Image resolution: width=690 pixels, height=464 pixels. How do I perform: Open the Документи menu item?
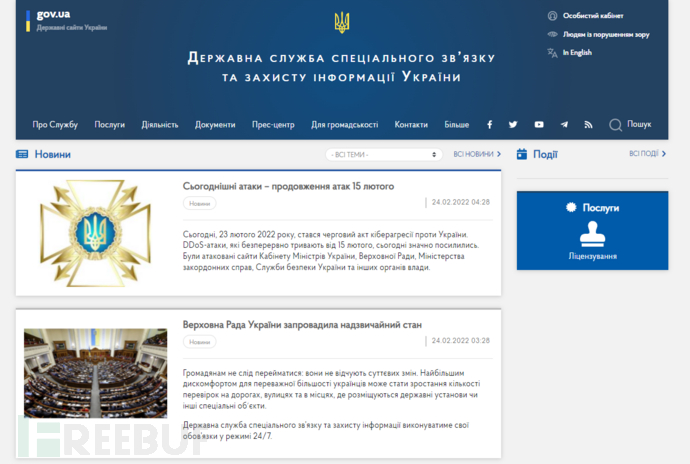point(215,125)
